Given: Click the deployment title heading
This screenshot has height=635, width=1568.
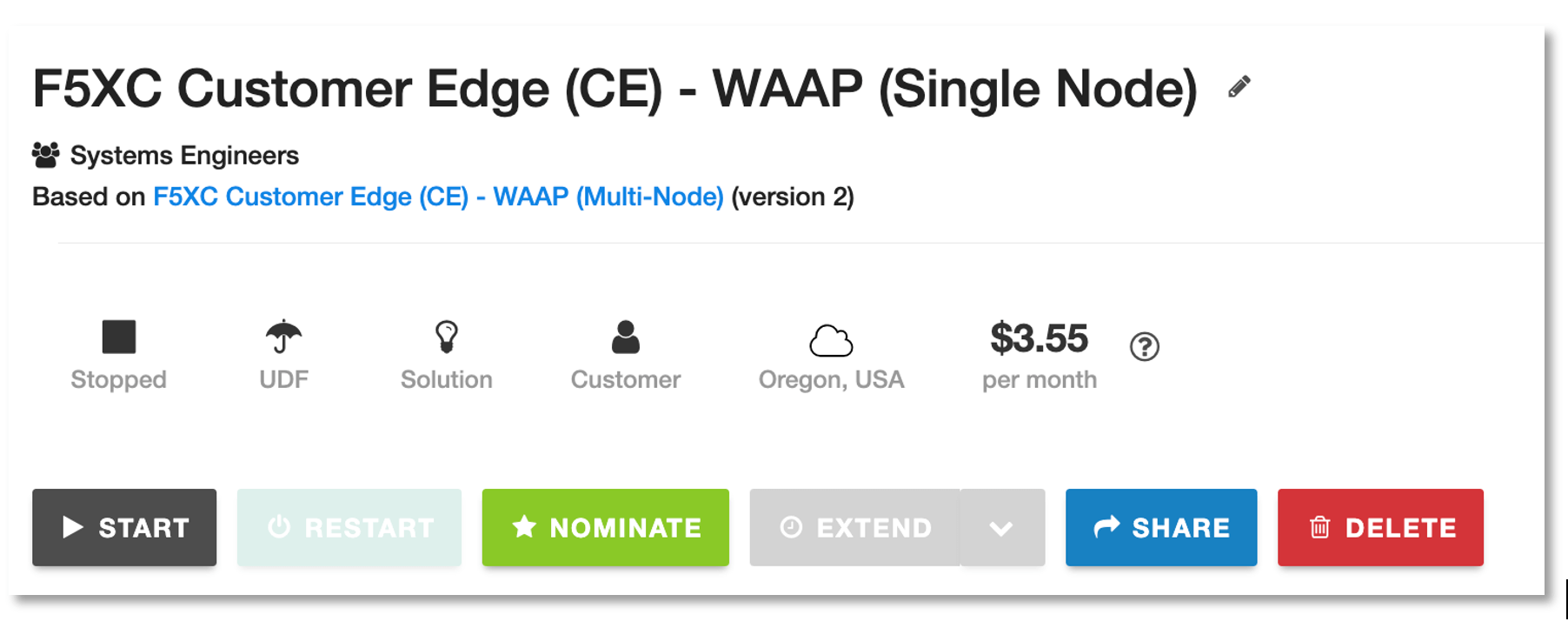Looking at the screenshot, I should pos(615,89).
